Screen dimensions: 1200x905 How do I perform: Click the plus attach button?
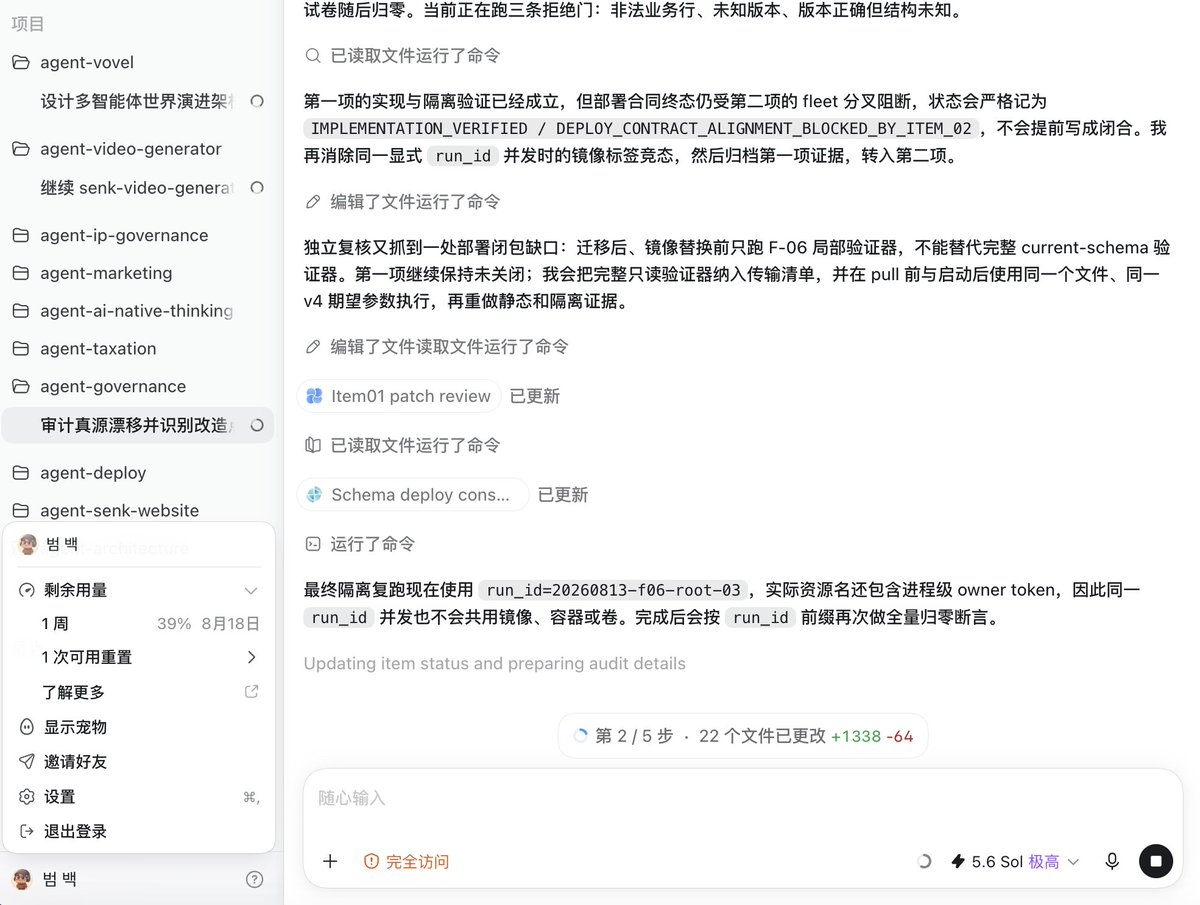coord(330,862)
